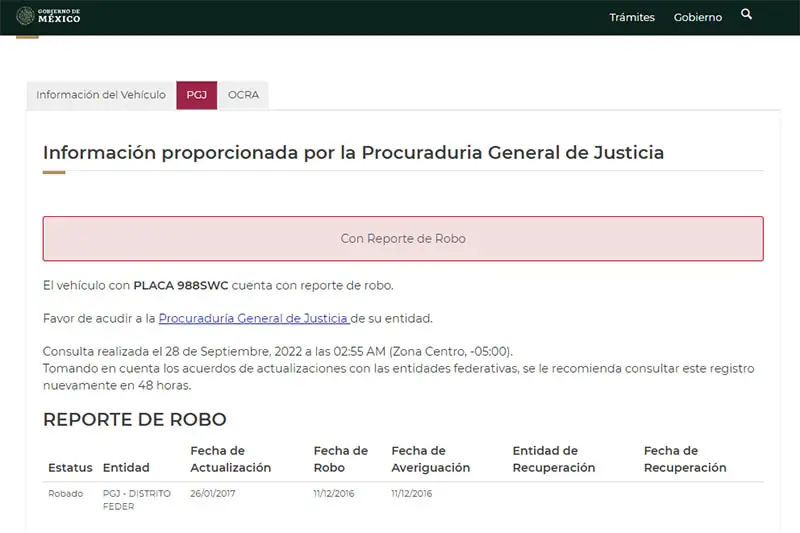Switch to Información del Vehículo tab
Screen dimensions: 800x533
pos(101,95)
